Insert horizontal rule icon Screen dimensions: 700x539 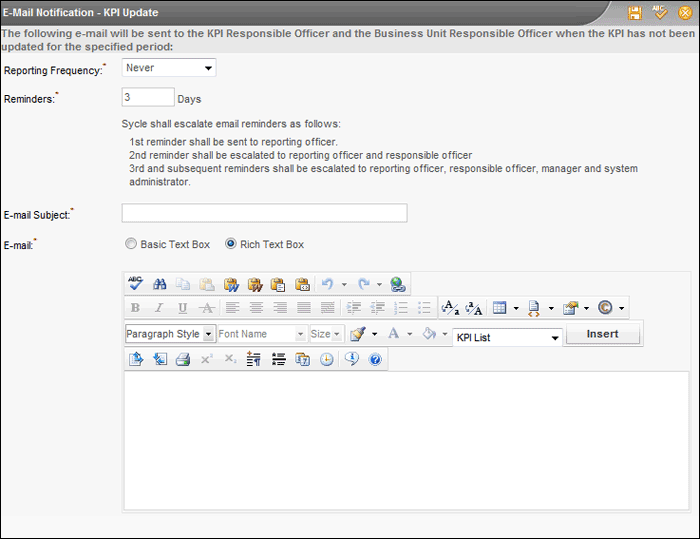279,359
